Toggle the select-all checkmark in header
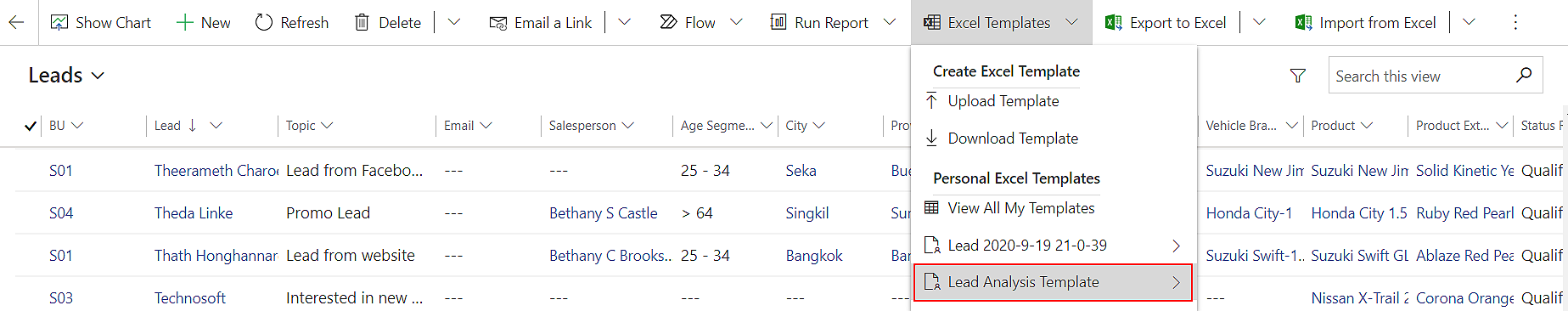Viewport: 1568px width, 311px height. (x=31, y=126)
